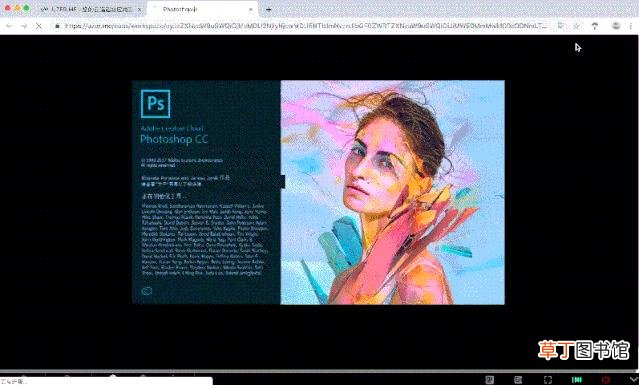
Task: Click the green signal bars icon
Action: click(x=577, y=380)
